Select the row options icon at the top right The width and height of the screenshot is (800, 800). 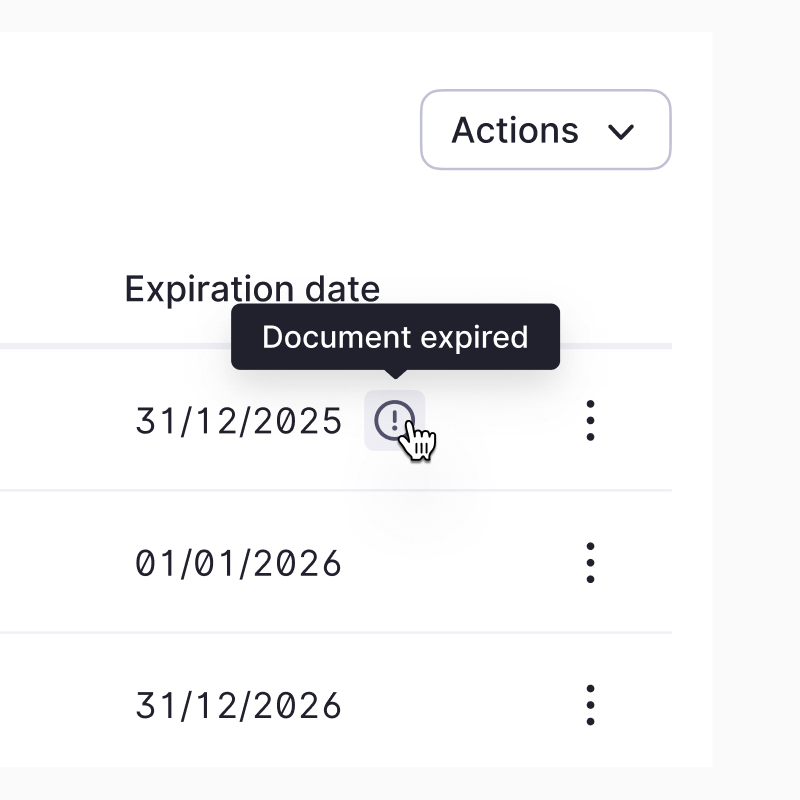591,421
